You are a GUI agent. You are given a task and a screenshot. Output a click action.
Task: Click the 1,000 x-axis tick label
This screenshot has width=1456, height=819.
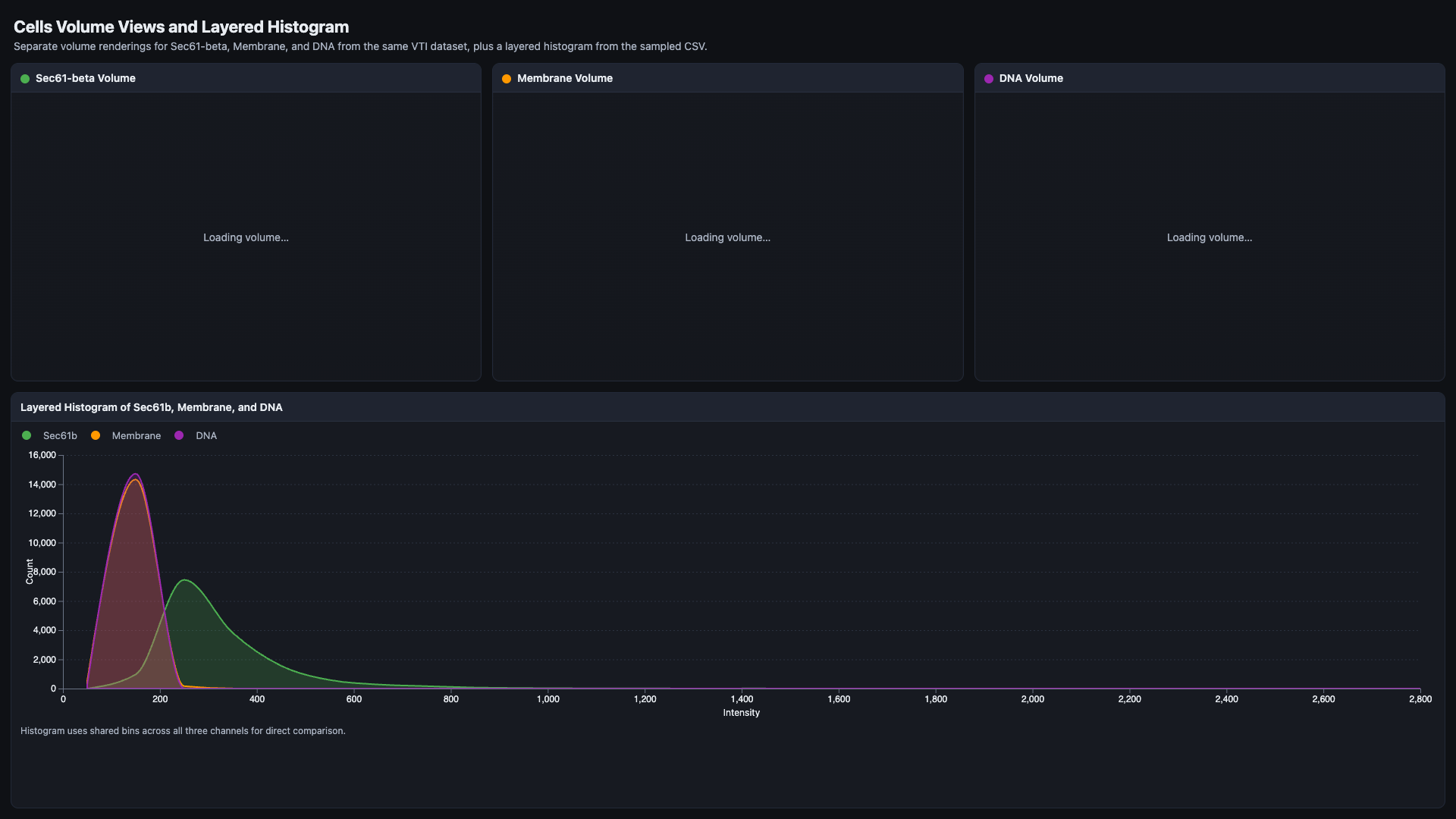click(548, 699)
